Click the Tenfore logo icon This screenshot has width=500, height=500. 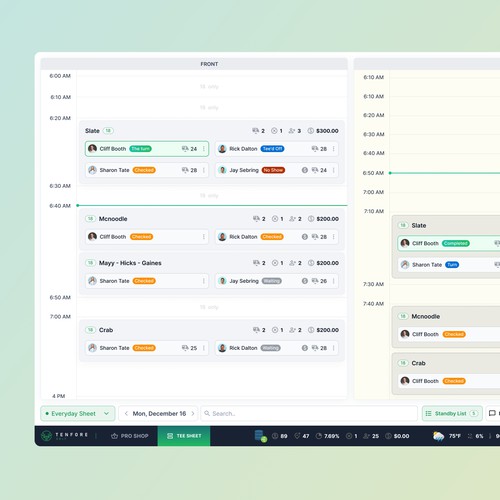click(46, 436)
